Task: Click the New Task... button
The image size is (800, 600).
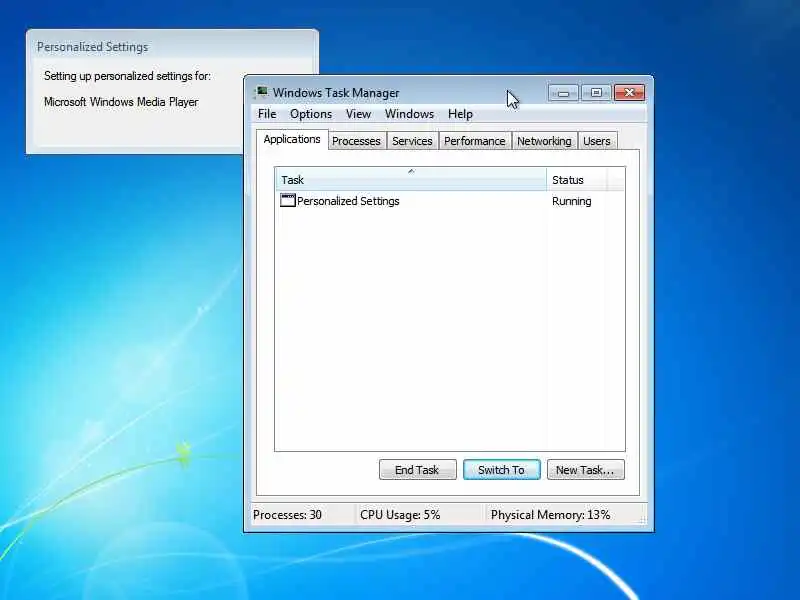Action: (x=585, y=470)
